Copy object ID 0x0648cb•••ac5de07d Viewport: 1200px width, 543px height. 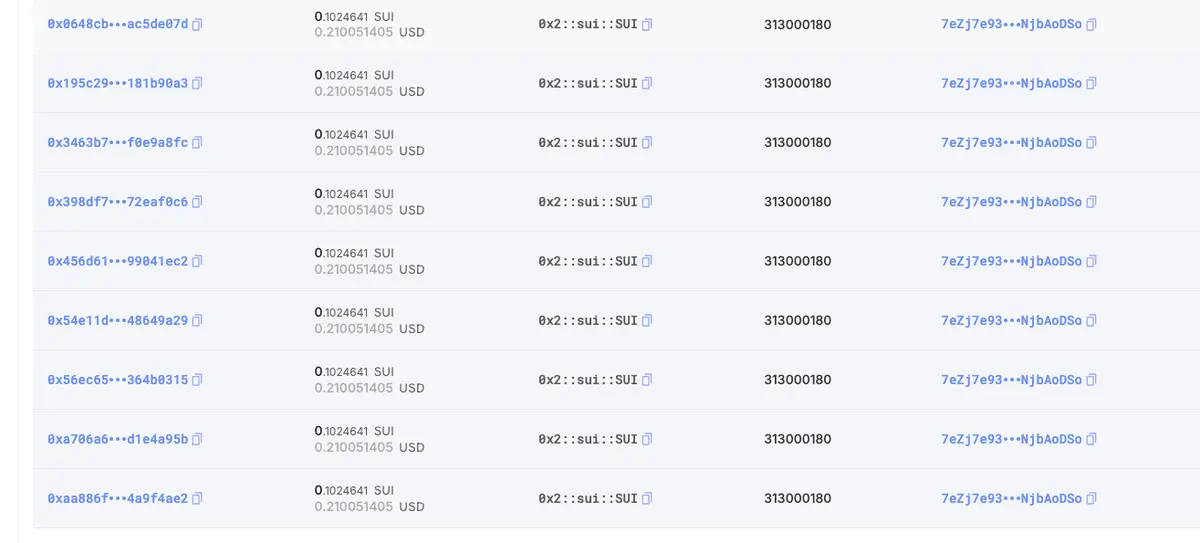[x=197, y=24]
